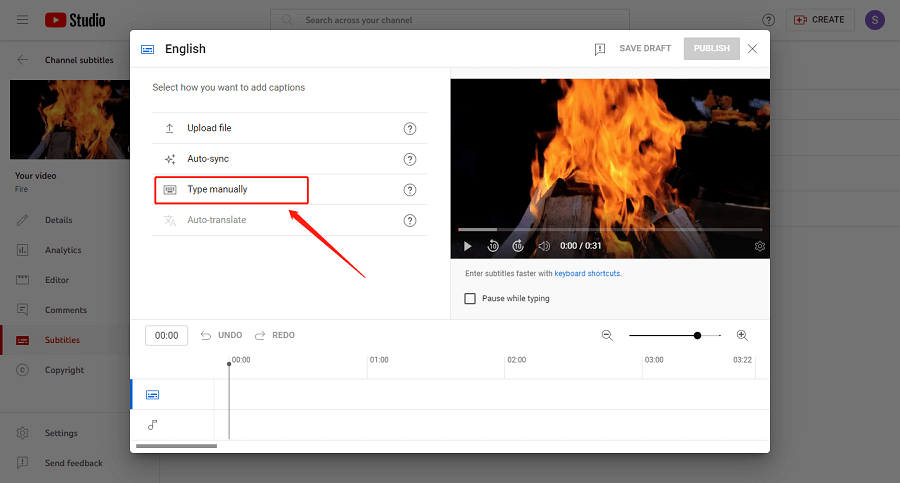This screenshot has width=900, height=483.
Task: Click the REDO button
Action: coord(275,335)
